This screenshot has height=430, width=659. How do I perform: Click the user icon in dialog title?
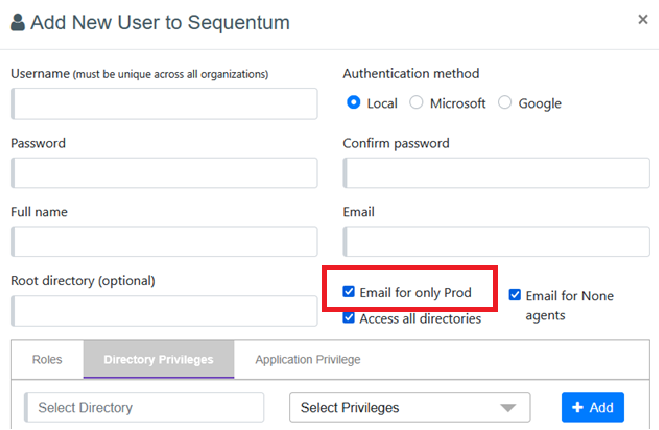(x=18, y=22)
